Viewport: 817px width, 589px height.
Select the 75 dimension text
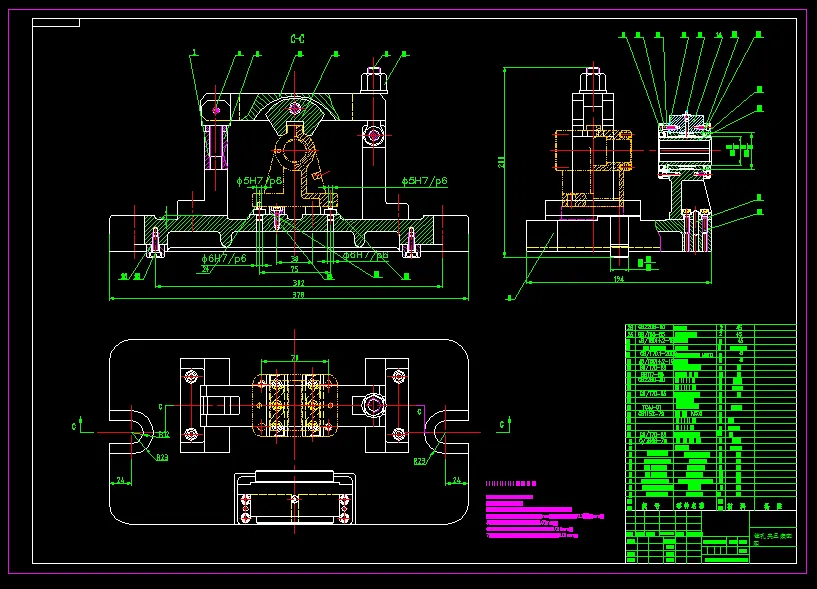coord(294,269)
